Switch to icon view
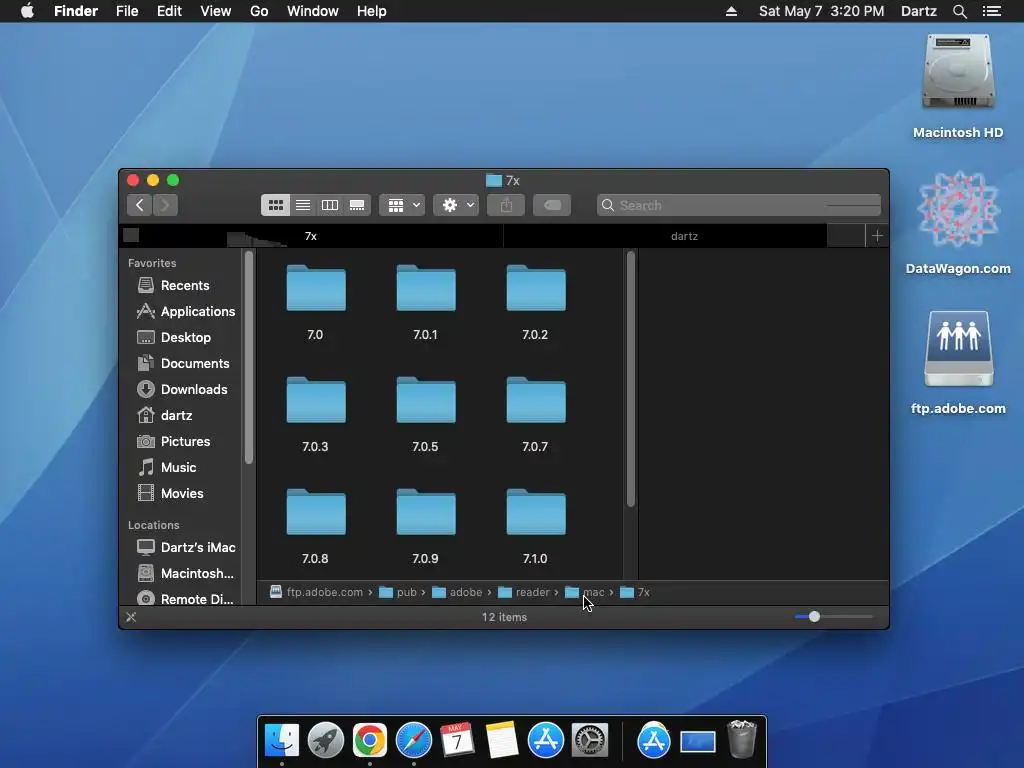Image resolution: width=1024 pixels, height=768 pixels. tap(276, 205)
